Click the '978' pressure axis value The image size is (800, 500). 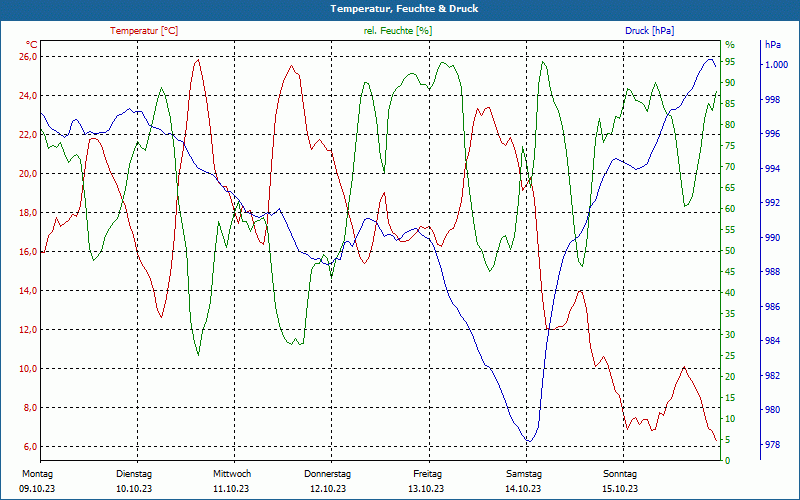(x=773, y=445)
